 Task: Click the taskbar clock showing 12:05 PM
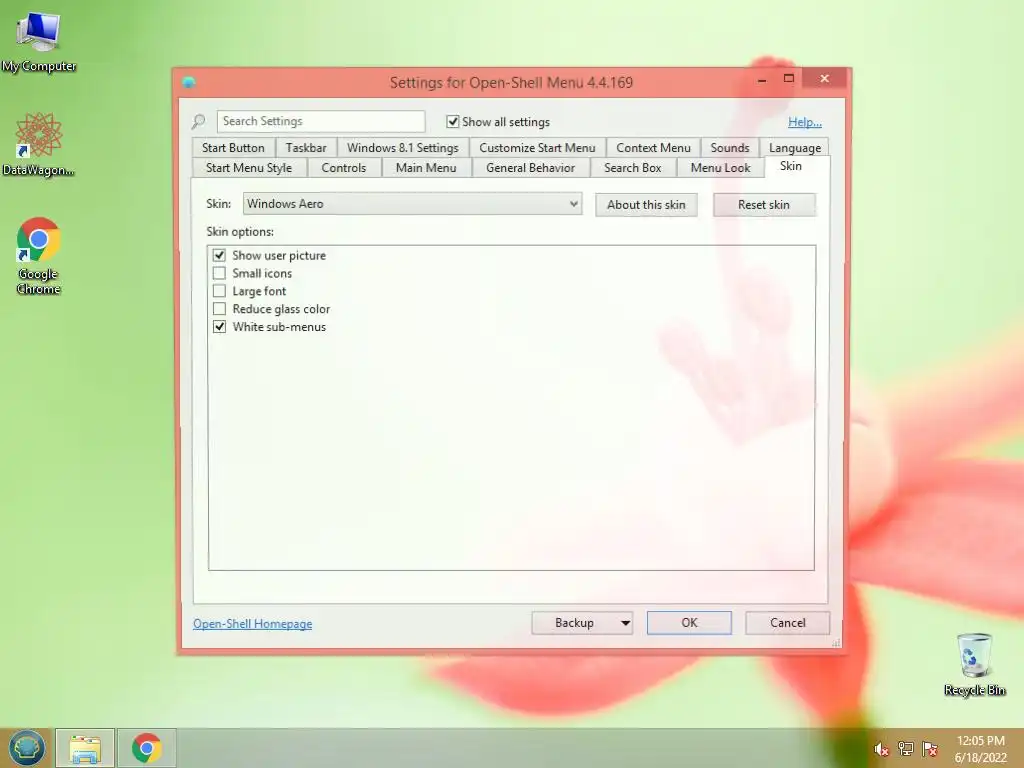(x=980, y=749)
